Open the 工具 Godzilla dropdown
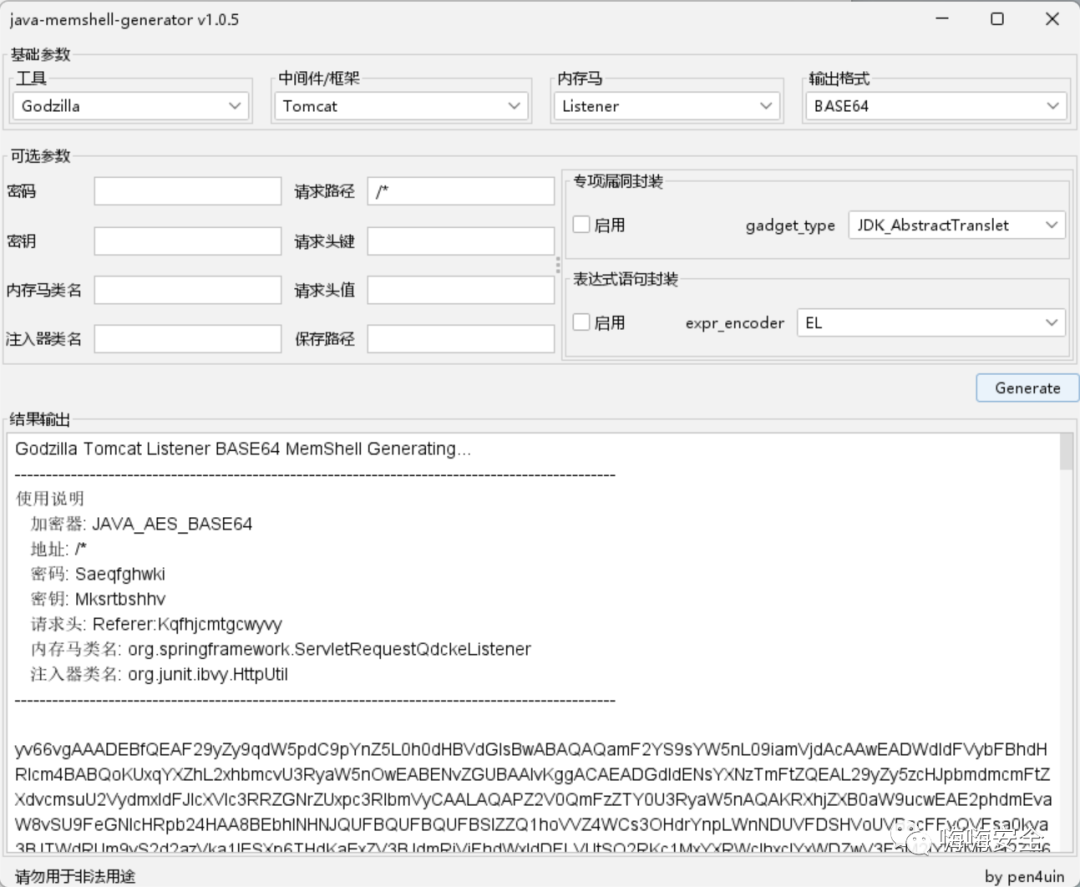The image size is (1080, 887). click(131, 106)
